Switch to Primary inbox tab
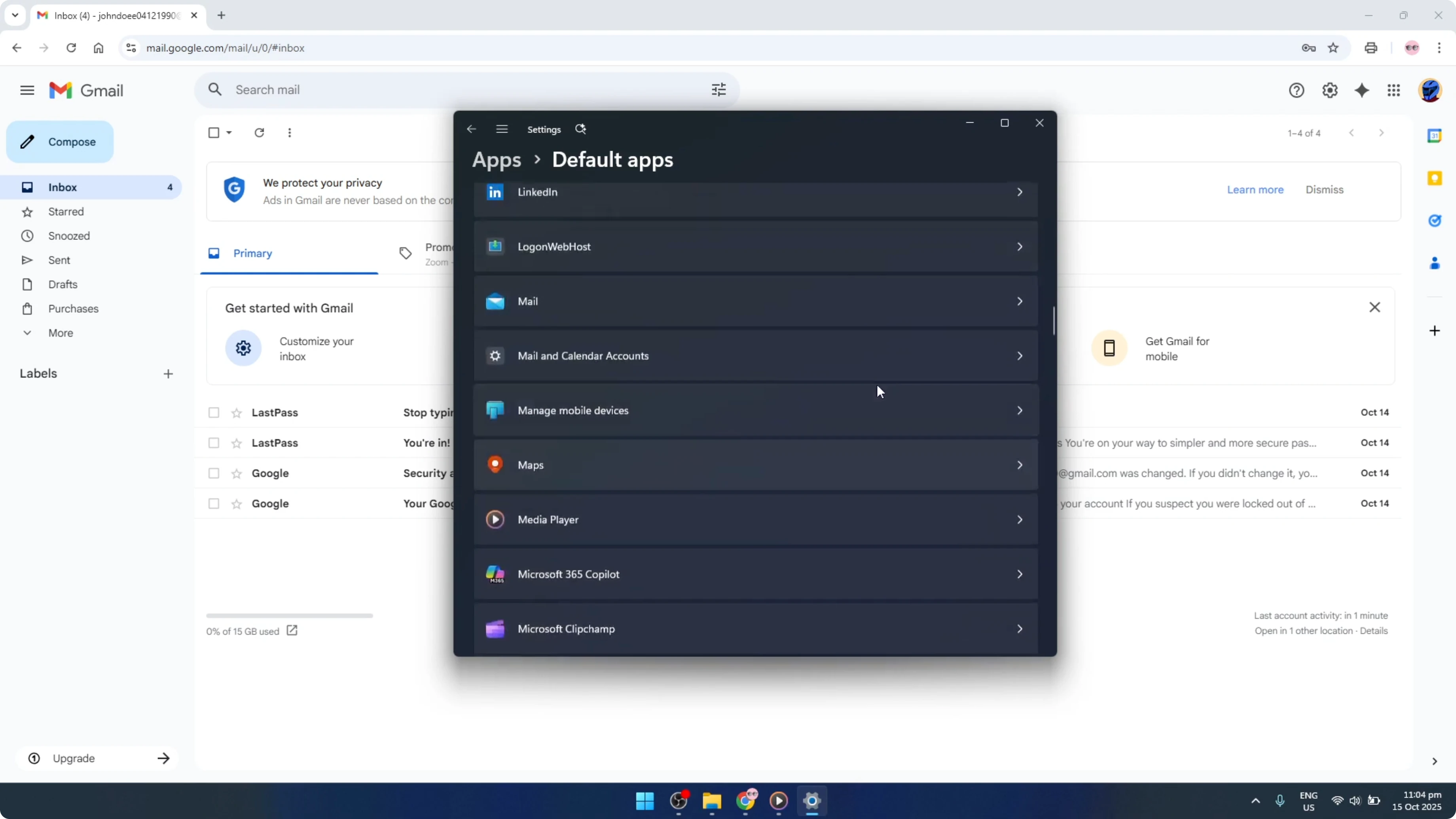 tap(289, 254)
